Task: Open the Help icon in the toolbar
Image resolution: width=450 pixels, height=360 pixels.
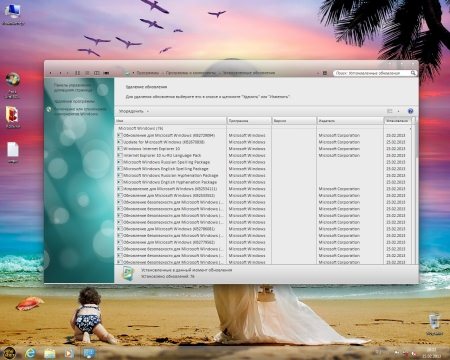Action: 410,111
